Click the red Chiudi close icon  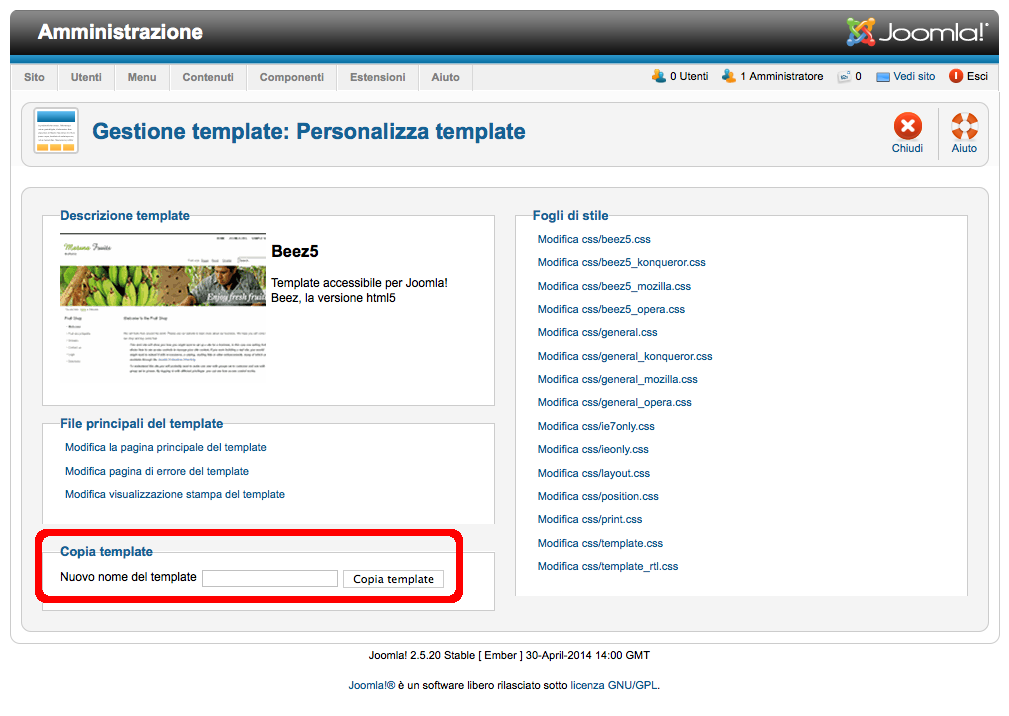[907, 126]
